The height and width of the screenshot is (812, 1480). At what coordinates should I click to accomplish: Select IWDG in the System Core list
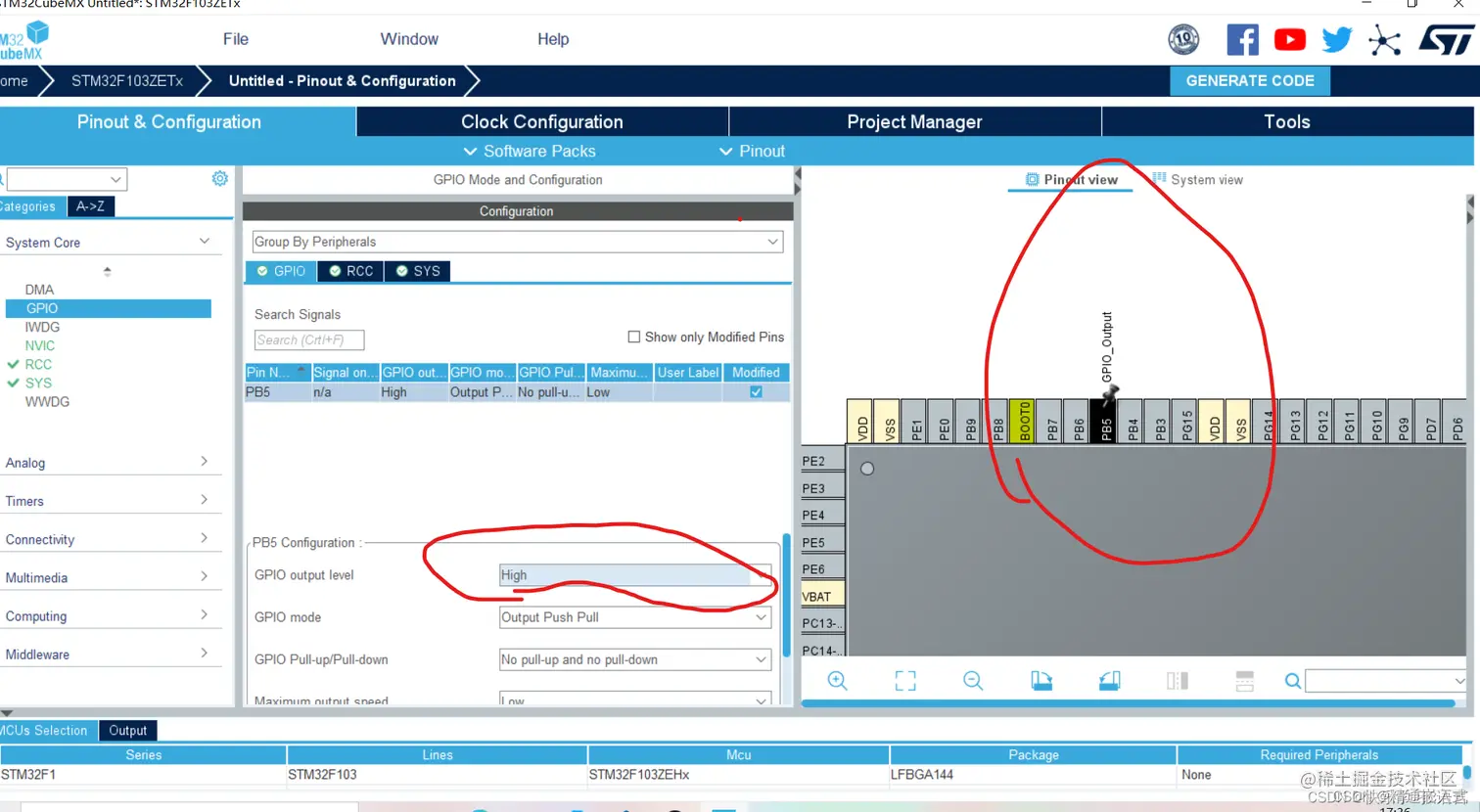pos(42,327)
